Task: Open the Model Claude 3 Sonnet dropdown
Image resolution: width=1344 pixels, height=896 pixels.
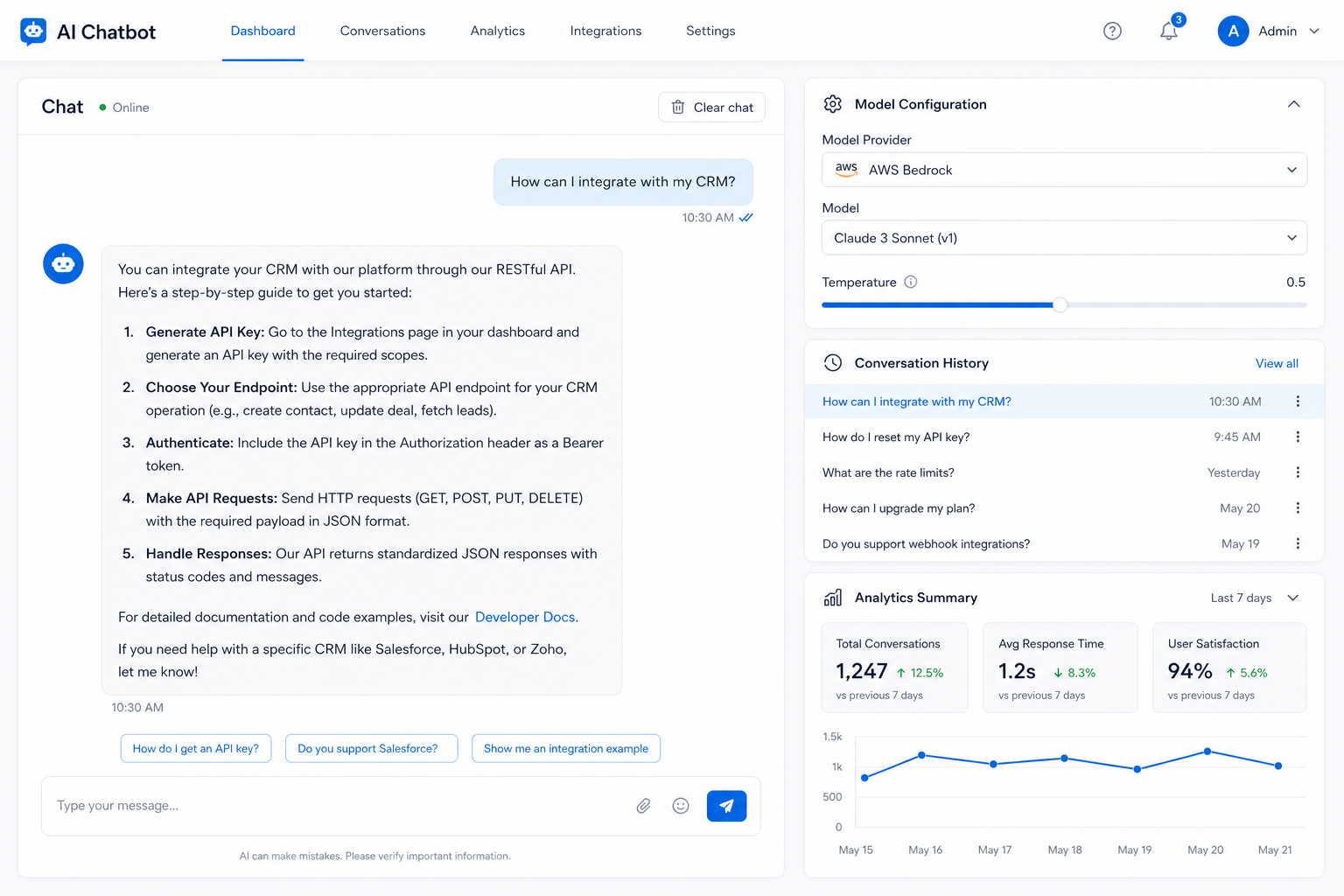Action: click(x=1064, y=238)
